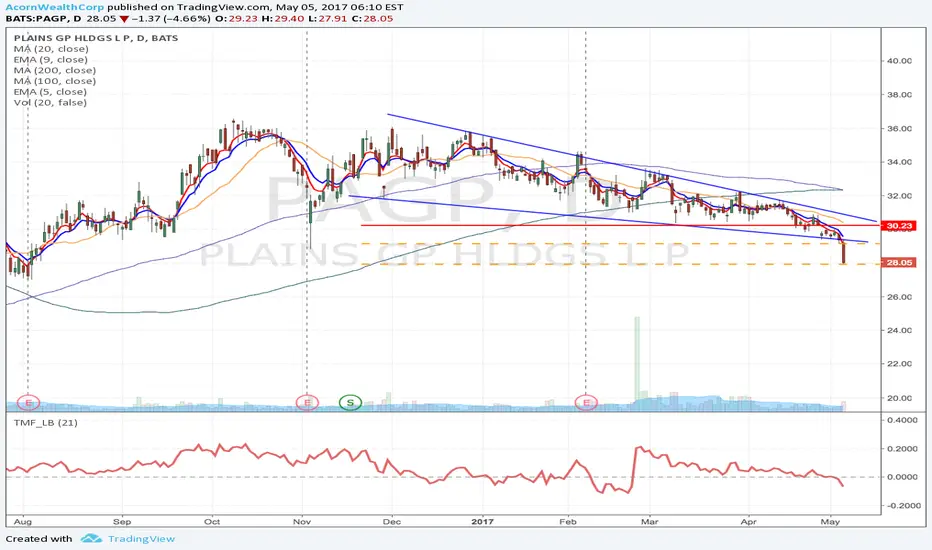The width and height of the screenshot is (932, 550).
Task: Click the earnings E marker near Feb
Action: pos(586,403)
